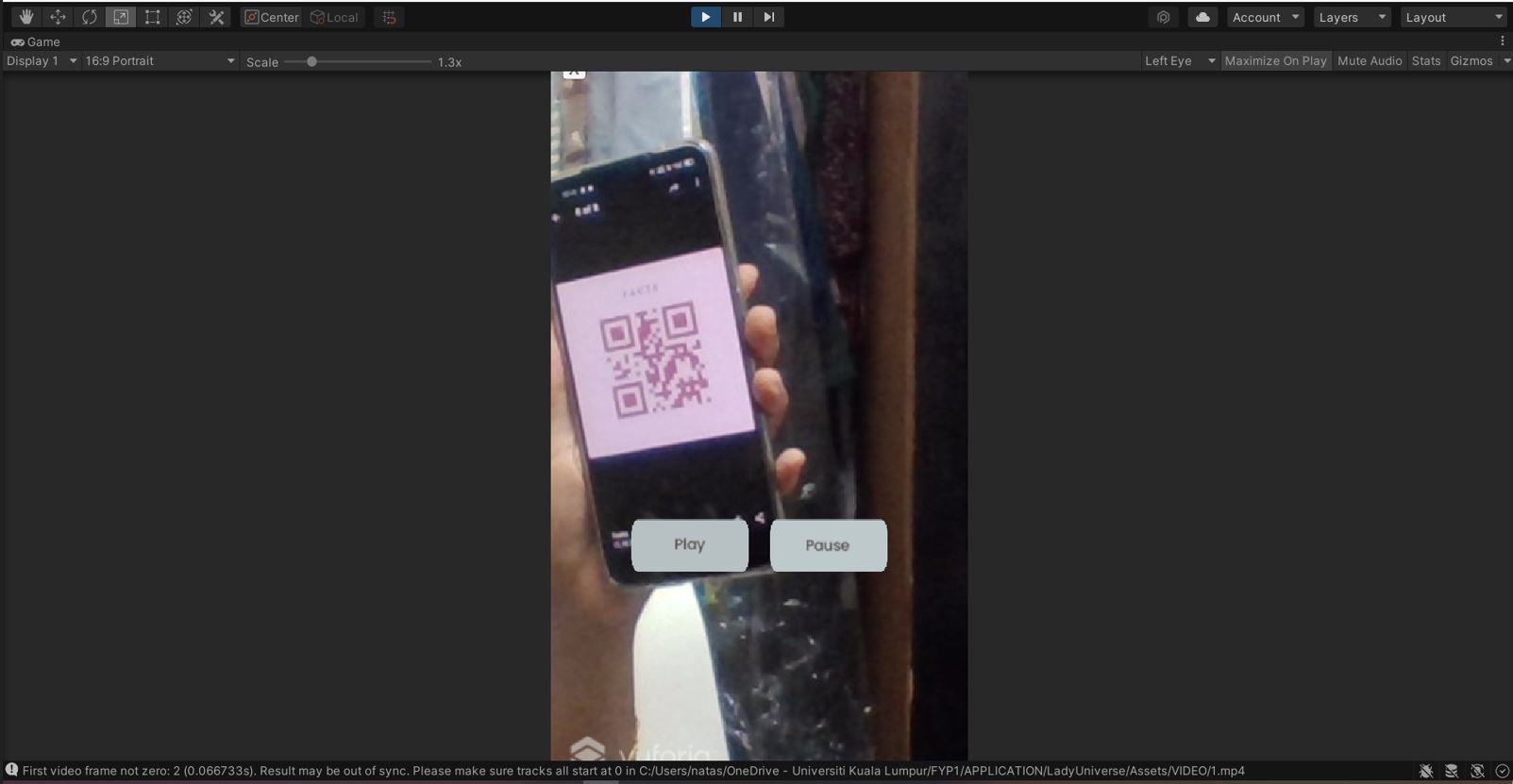Pause the editor play mode

737,17
